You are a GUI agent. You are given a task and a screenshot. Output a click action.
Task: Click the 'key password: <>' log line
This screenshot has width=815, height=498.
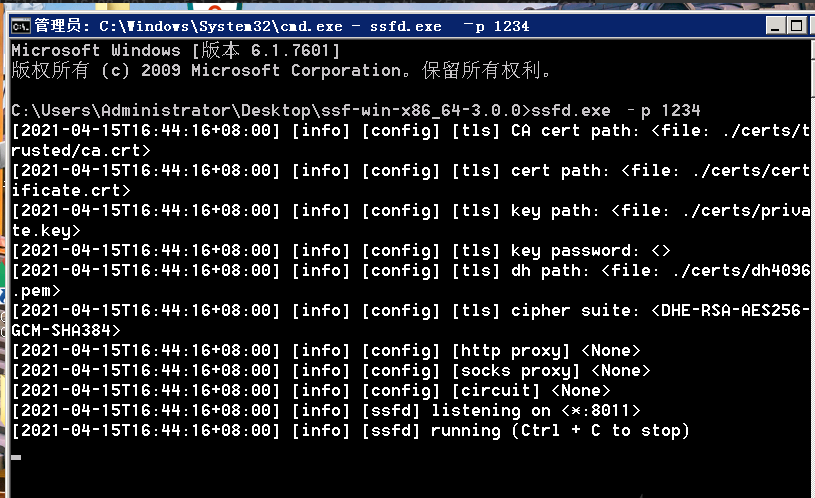[x=590, y=250]
